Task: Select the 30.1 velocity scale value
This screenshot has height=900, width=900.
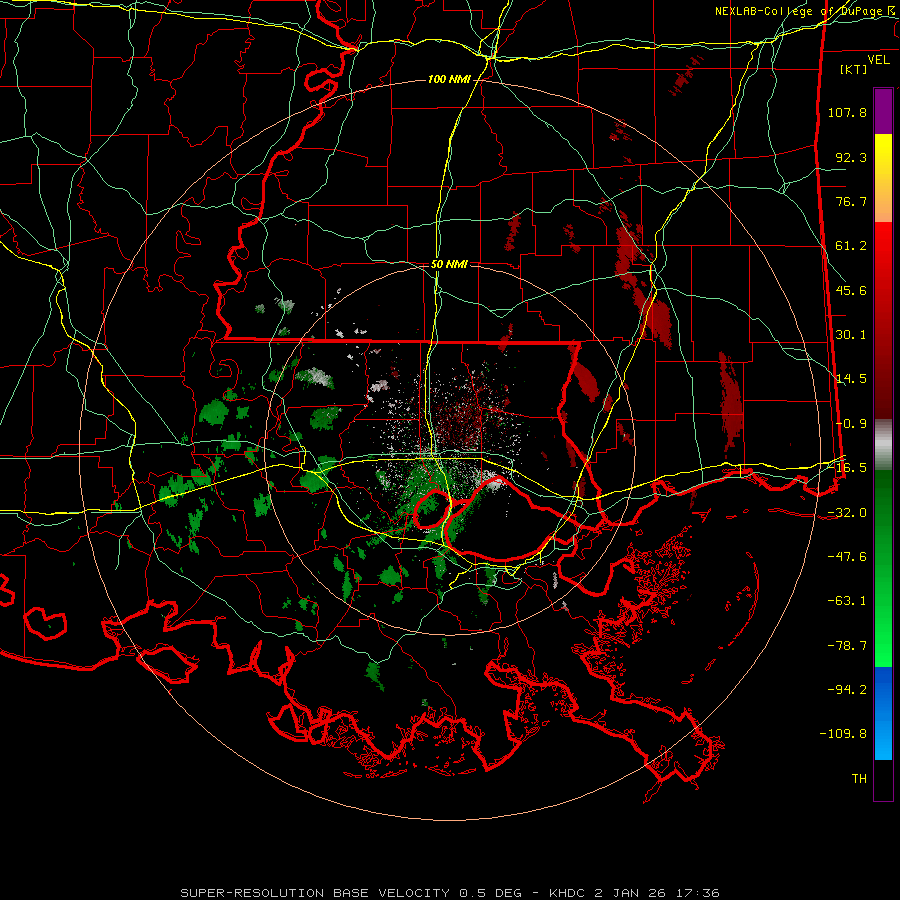Action: point(851,335)
